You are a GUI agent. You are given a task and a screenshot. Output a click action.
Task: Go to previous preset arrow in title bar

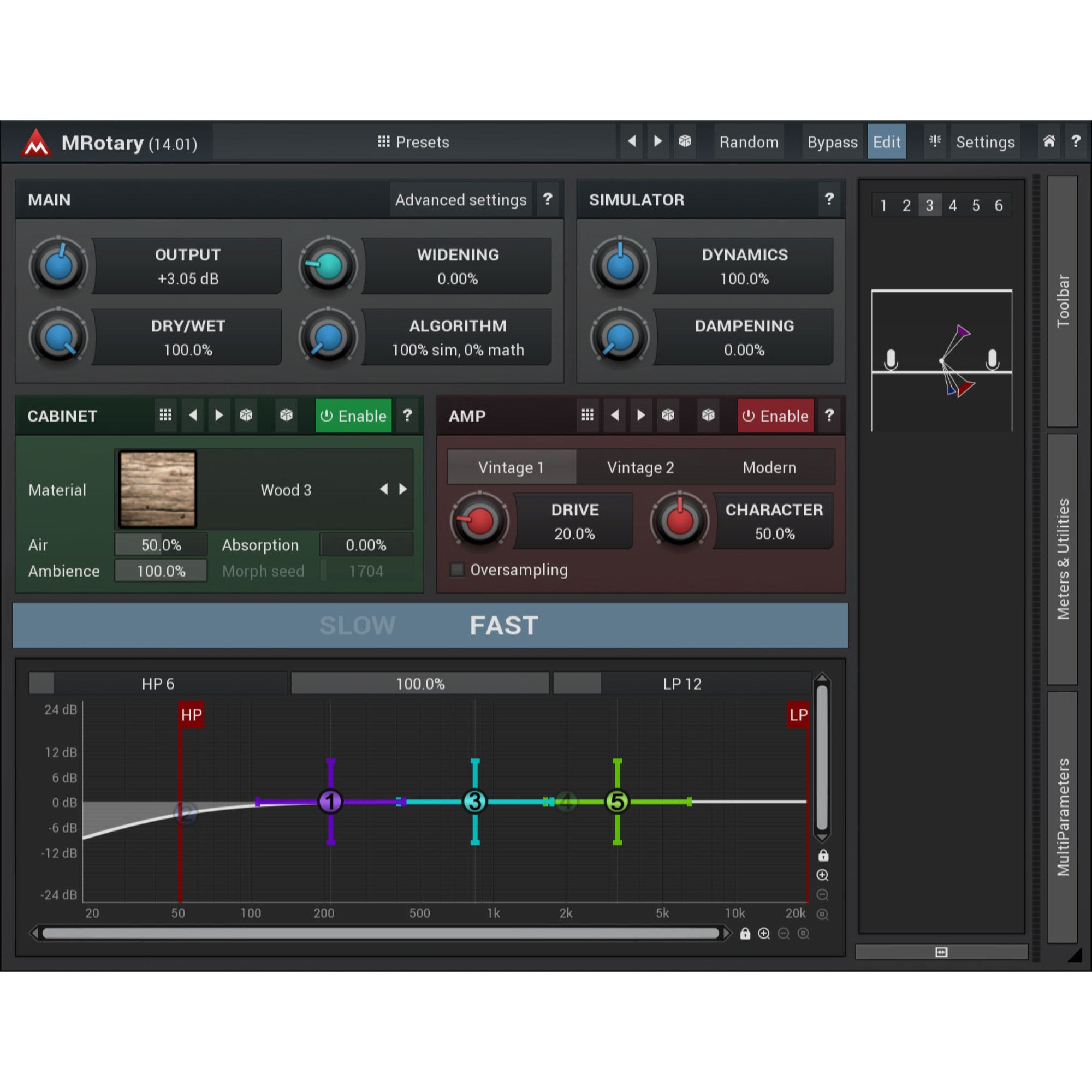pos(632,141)
